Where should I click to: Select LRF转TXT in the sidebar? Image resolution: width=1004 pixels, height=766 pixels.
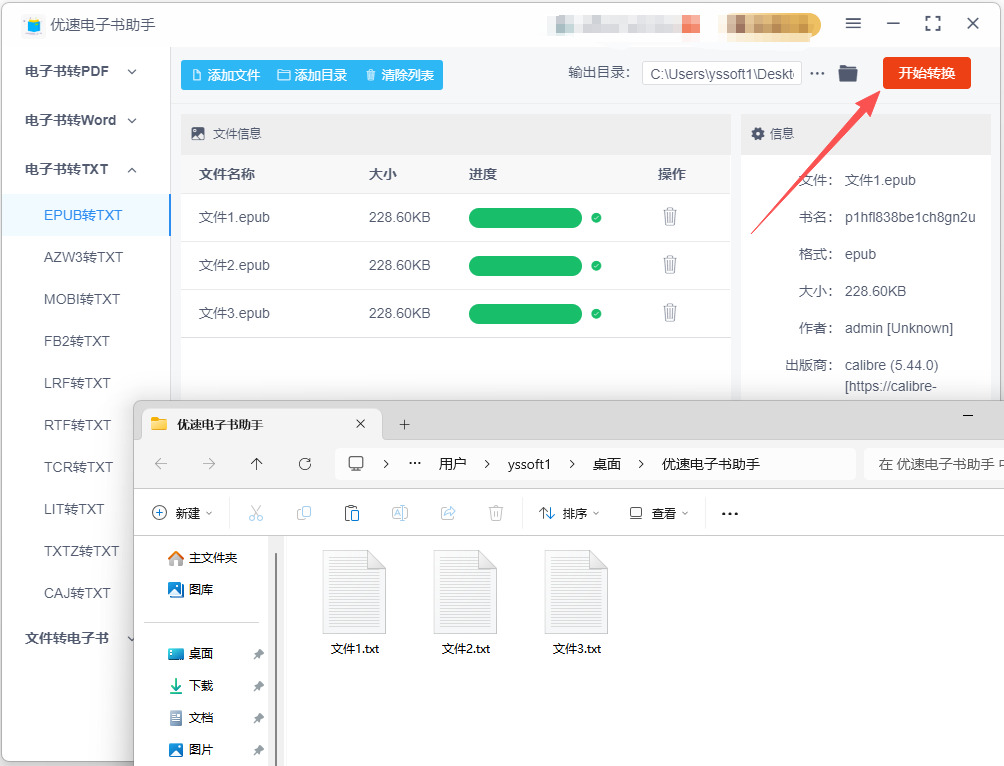[77, 383]
